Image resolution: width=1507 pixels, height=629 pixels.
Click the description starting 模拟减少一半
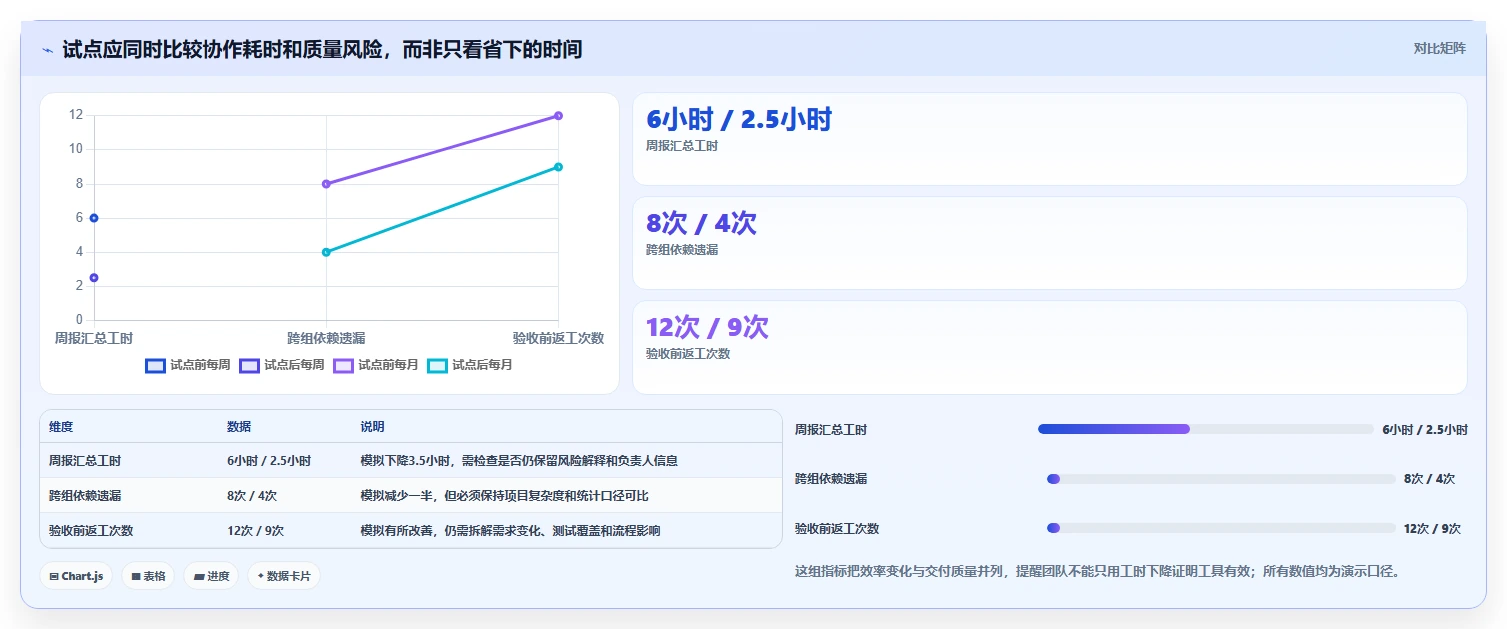click(505, 496)
